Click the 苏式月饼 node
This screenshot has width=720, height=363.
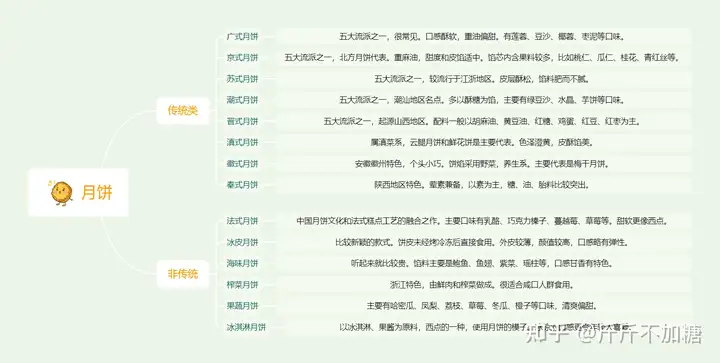tap(242, 79)
